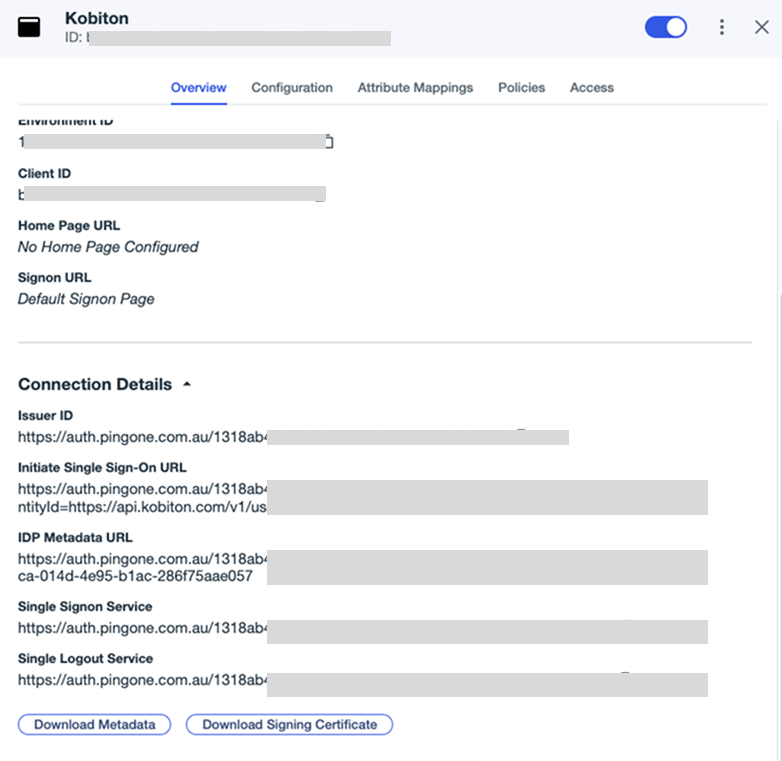Image resolution: width=782 pixels, height=761 pixels.
Task: Click the Signon URL label
Action: tap(54, 277)
